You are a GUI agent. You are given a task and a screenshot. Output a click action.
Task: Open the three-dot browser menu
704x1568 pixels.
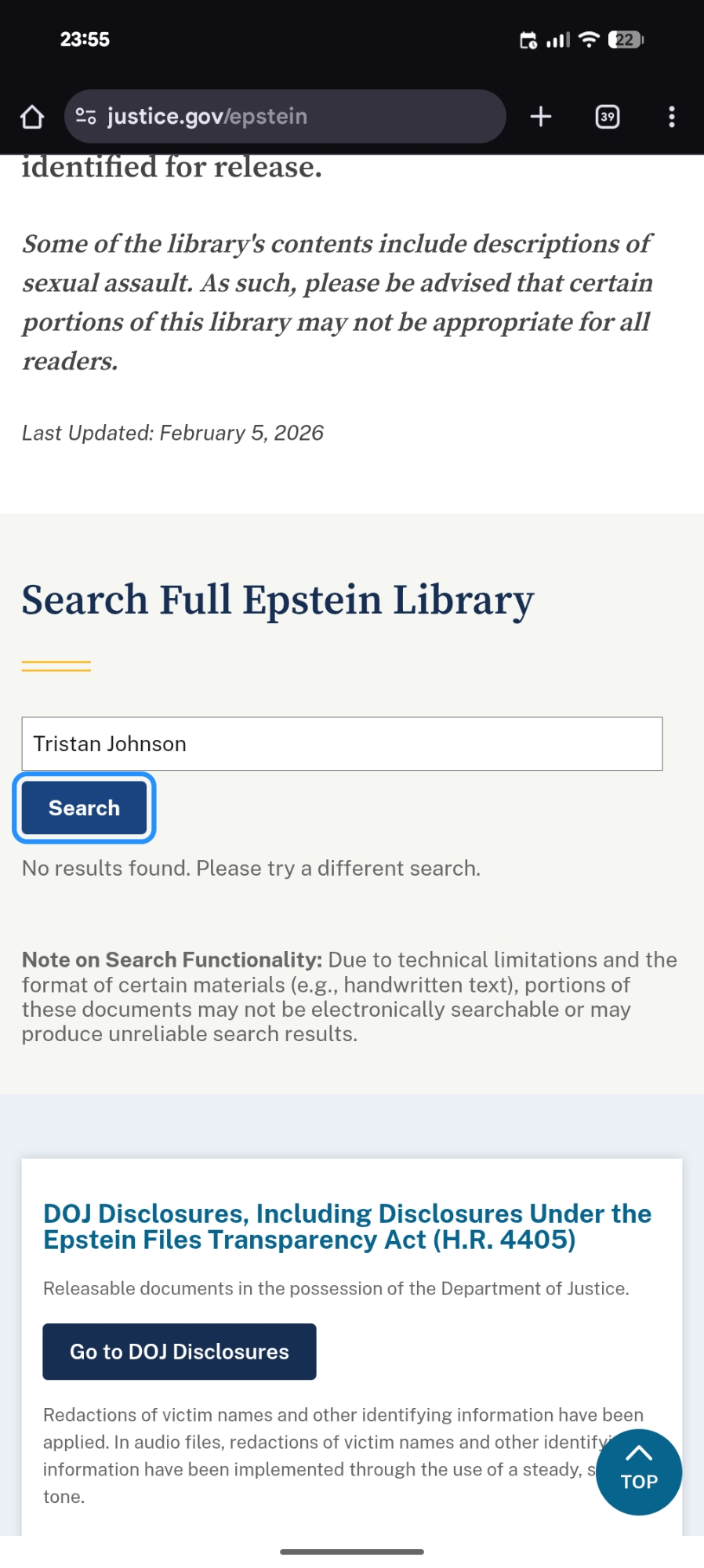pyautogui.click(x=671, y=117)
